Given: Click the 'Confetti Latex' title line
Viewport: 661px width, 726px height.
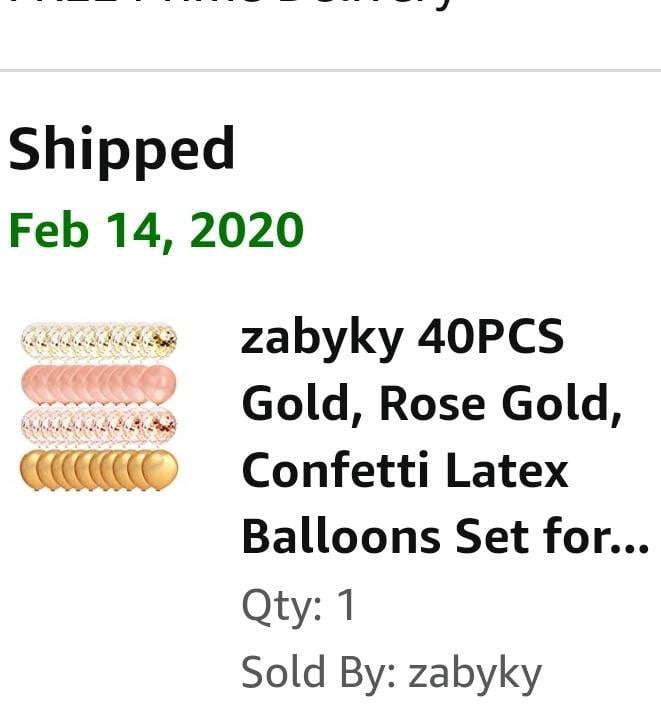Looking at the screenshot, I should pos(405,470).
